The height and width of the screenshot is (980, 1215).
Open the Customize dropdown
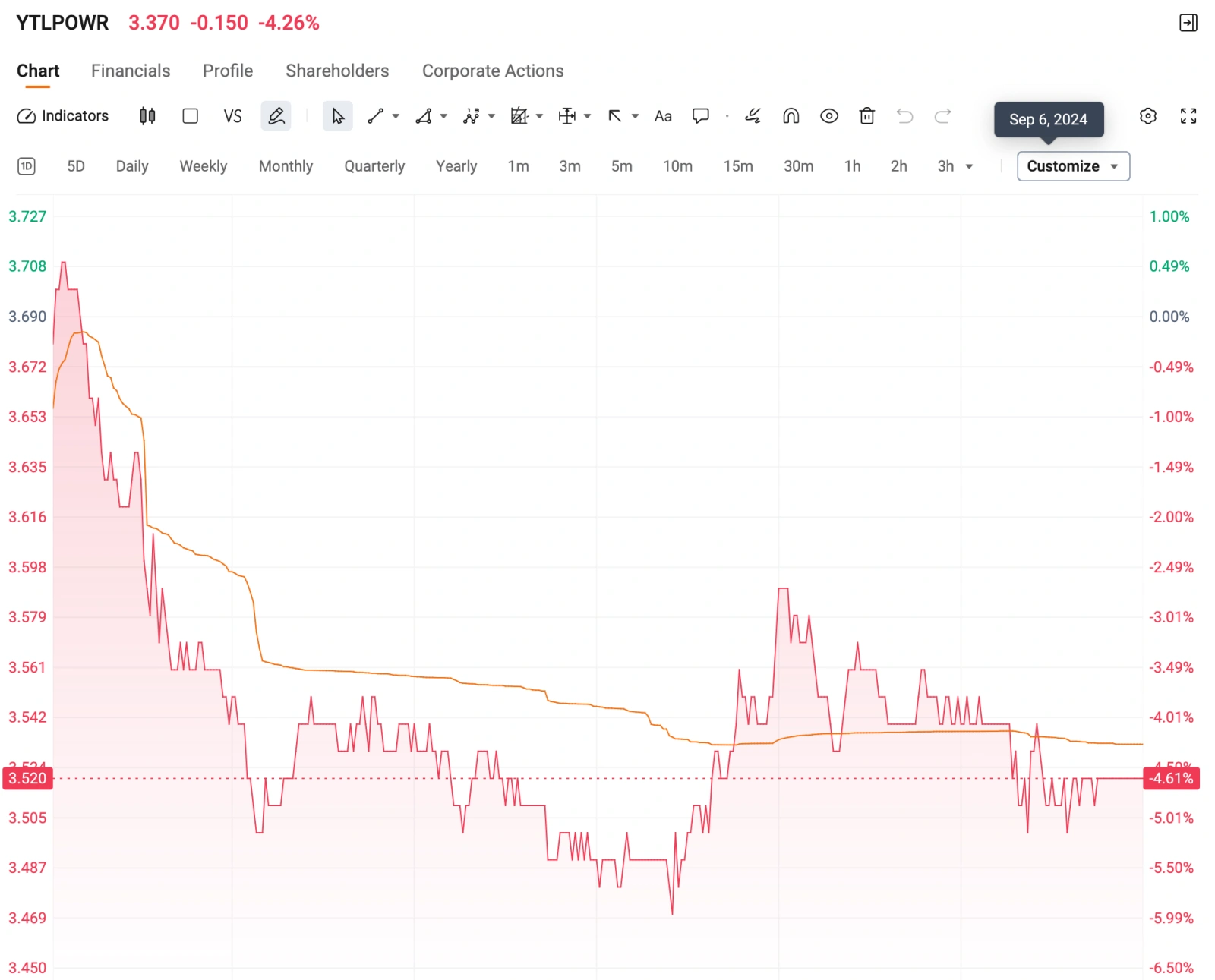[1073, 166]
